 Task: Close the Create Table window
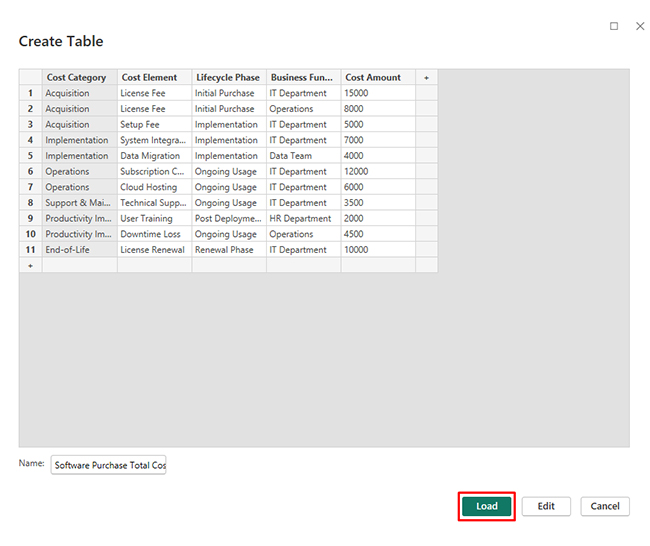[x=640, y=26]
